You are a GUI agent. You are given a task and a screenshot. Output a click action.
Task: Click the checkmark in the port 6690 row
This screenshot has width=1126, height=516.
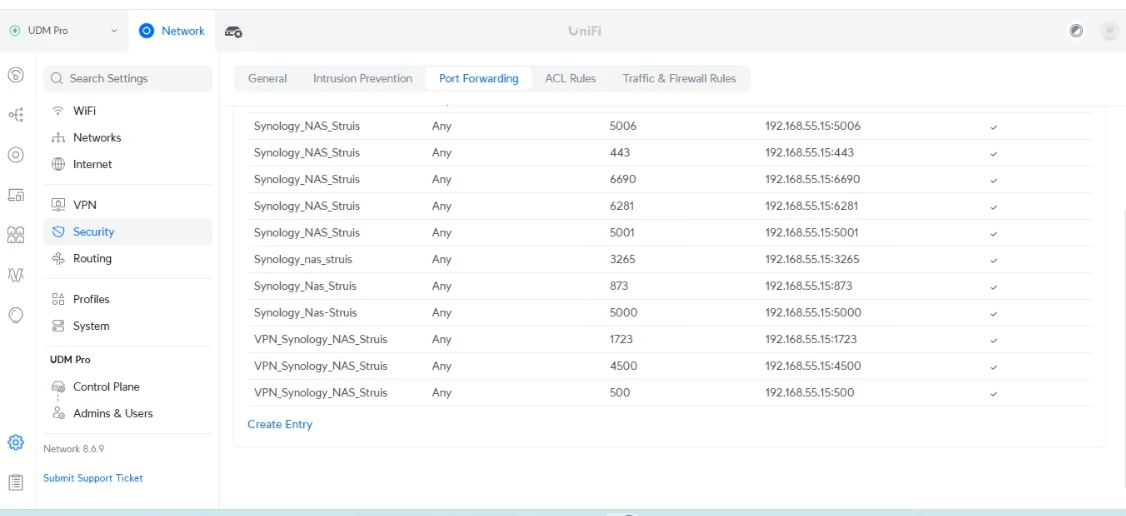click(x=994, y=180)
